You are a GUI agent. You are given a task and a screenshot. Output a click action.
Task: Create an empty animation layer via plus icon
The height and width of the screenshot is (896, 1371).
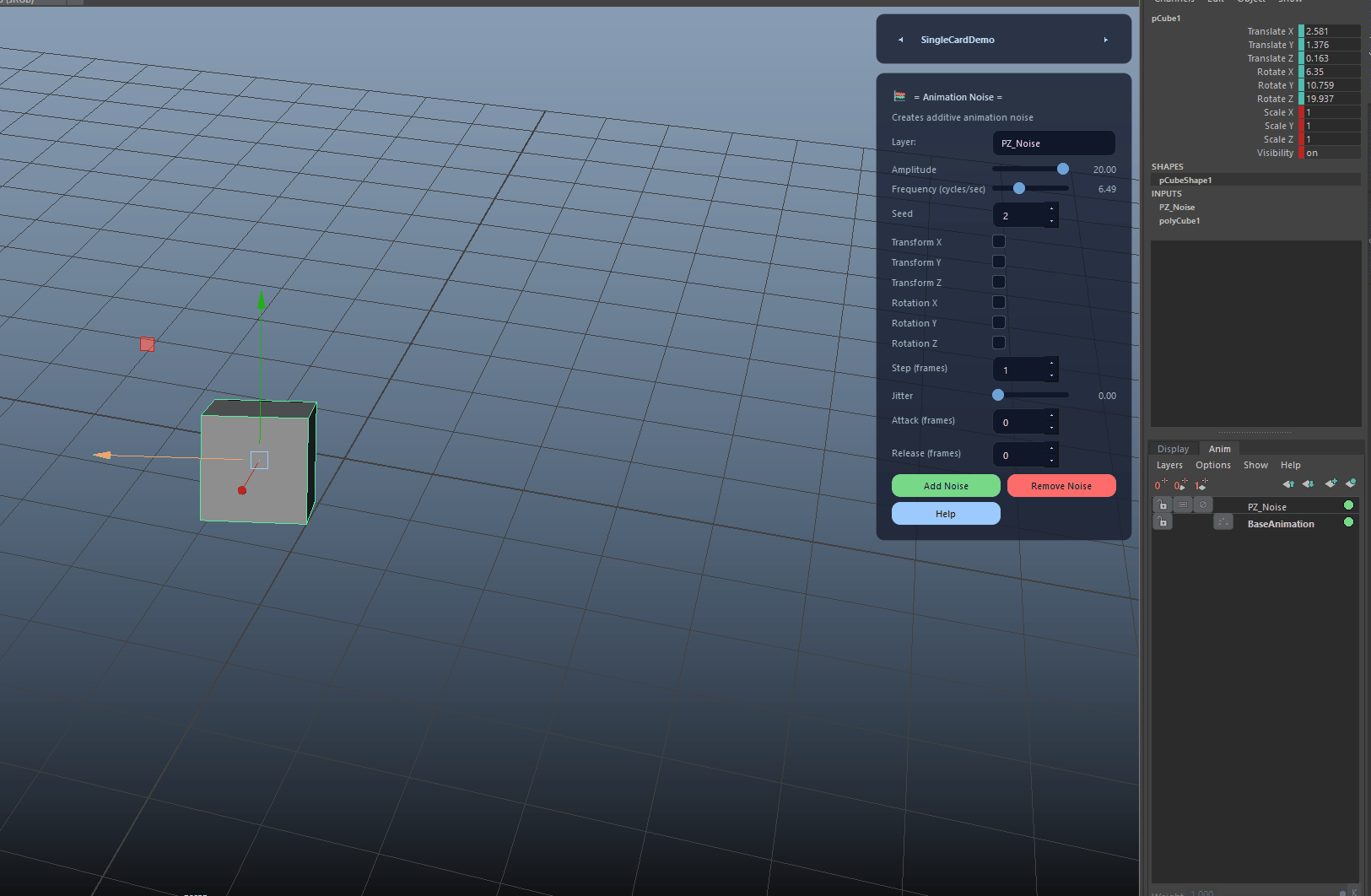1331,484
